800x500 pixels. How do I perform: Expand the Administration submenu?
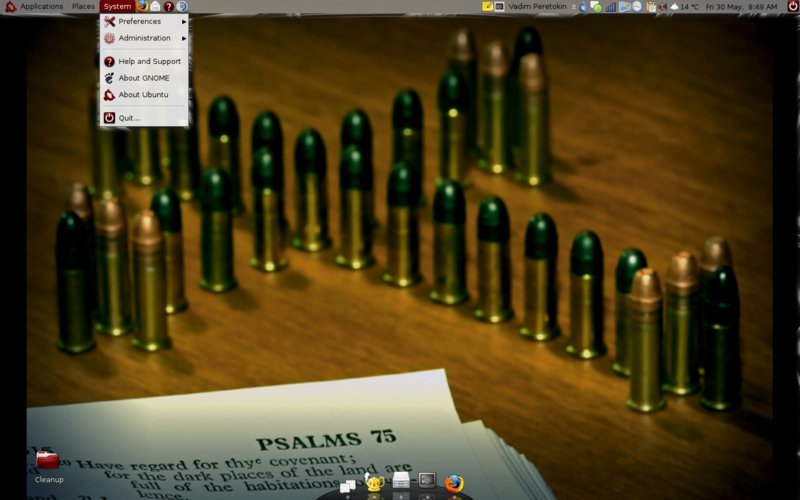point(145,38)
